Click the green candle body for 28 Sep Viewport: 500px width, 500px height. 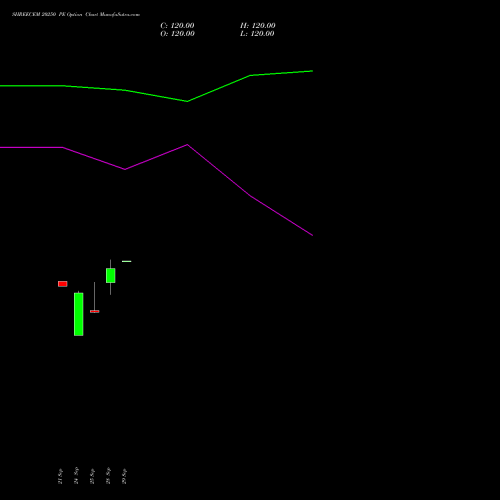coord(111,275)
